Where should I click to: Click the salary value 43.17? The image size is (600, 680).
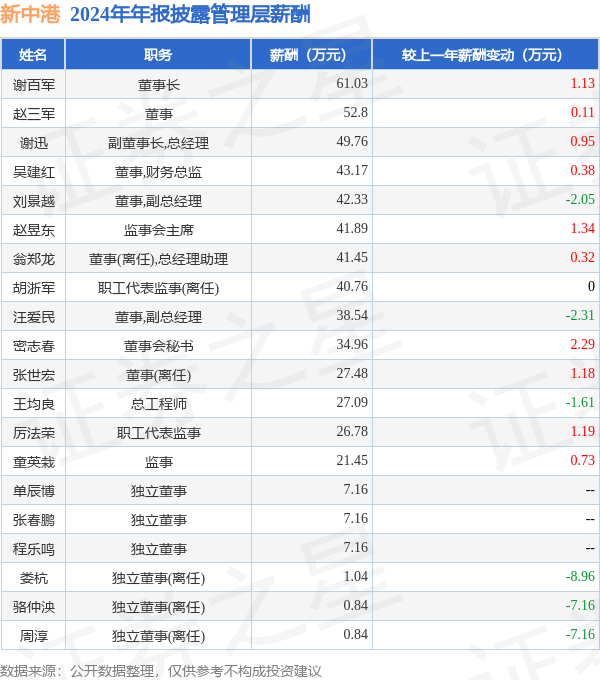coord(352,170)
